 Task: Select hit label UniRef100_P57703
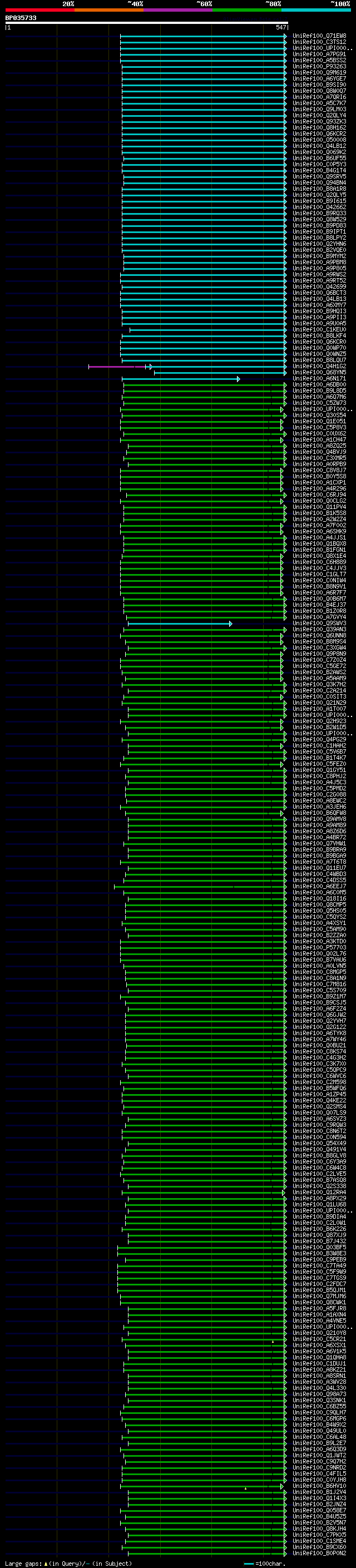point(319,947)
